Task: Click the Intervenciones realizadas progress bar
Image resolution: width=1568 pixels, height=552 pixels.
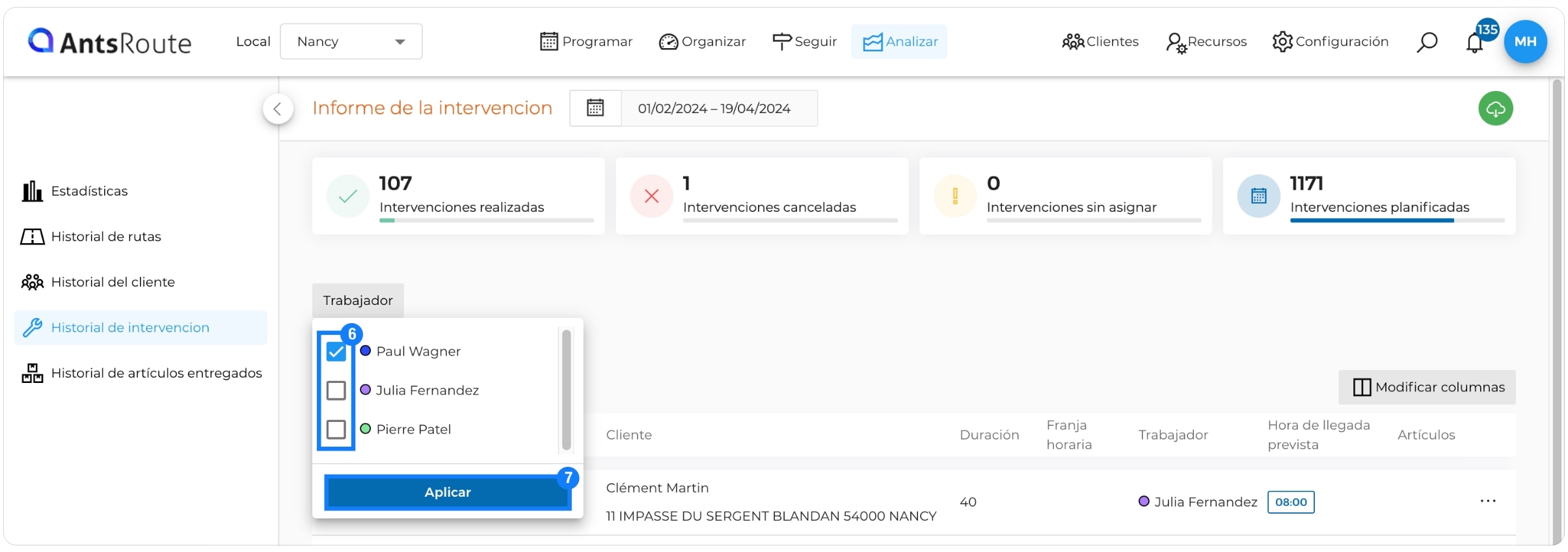Action: pos(487,220)
